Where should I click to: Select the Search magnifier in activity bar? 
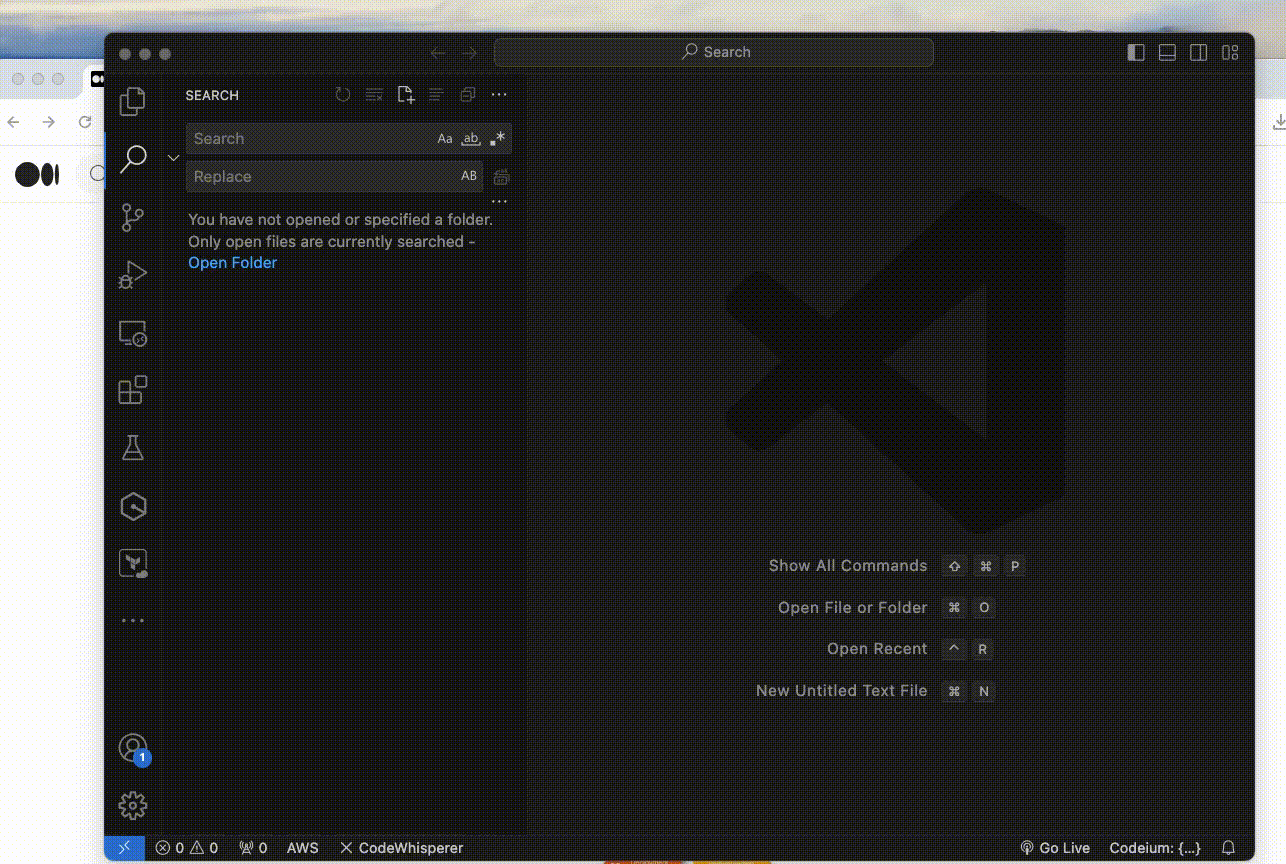coord(133,158)
